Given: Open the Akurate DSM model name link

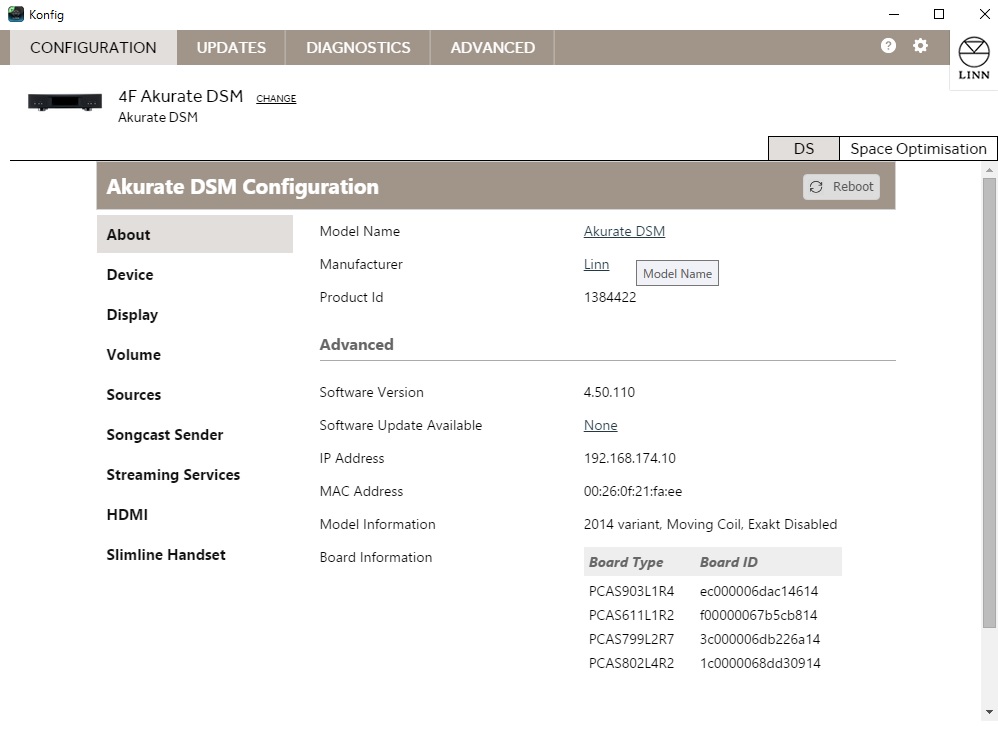Looking at the screenshot, I should coord(624,232).
